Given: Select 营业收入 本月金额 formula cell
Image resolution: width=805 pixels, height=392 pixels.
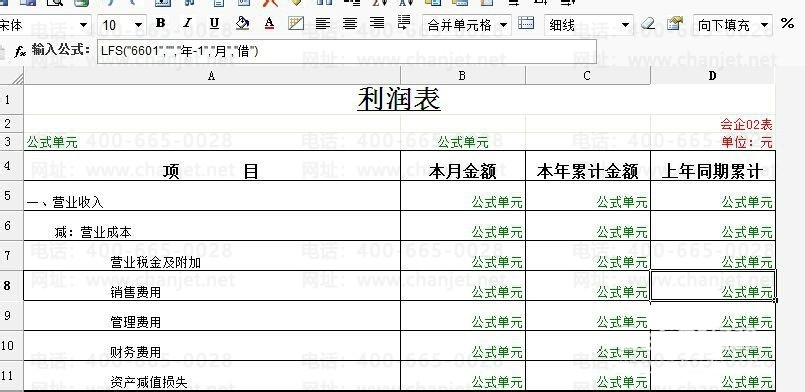Looking at the screenshot, I should tap(463, 195).
